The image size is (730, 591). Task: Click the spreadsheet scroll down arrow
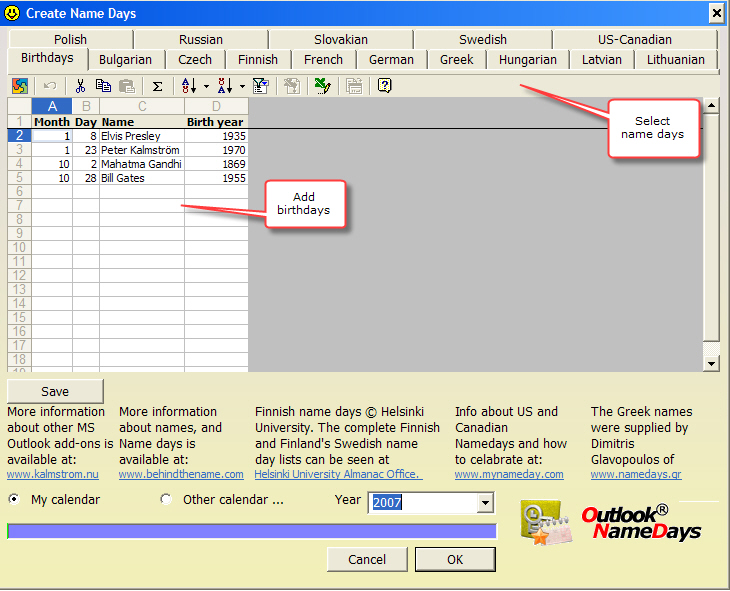point(711,364)
